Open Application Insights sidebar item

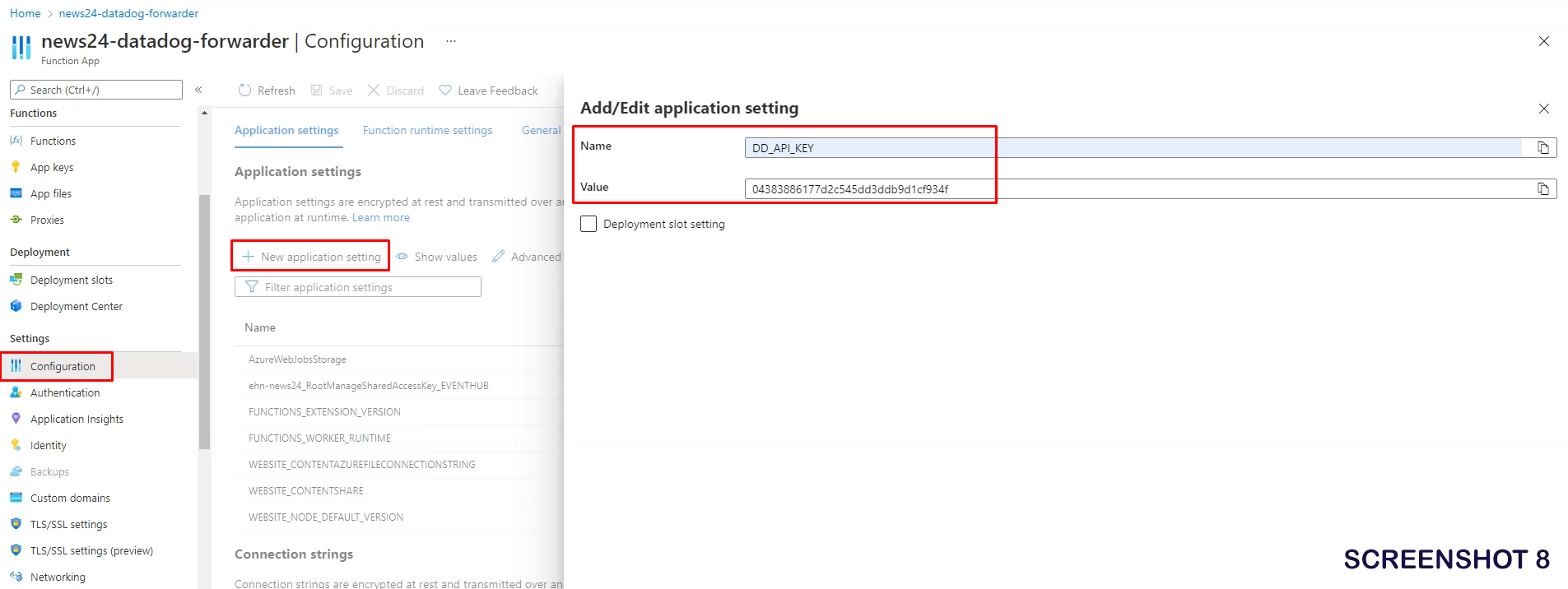tap(77, 420)
